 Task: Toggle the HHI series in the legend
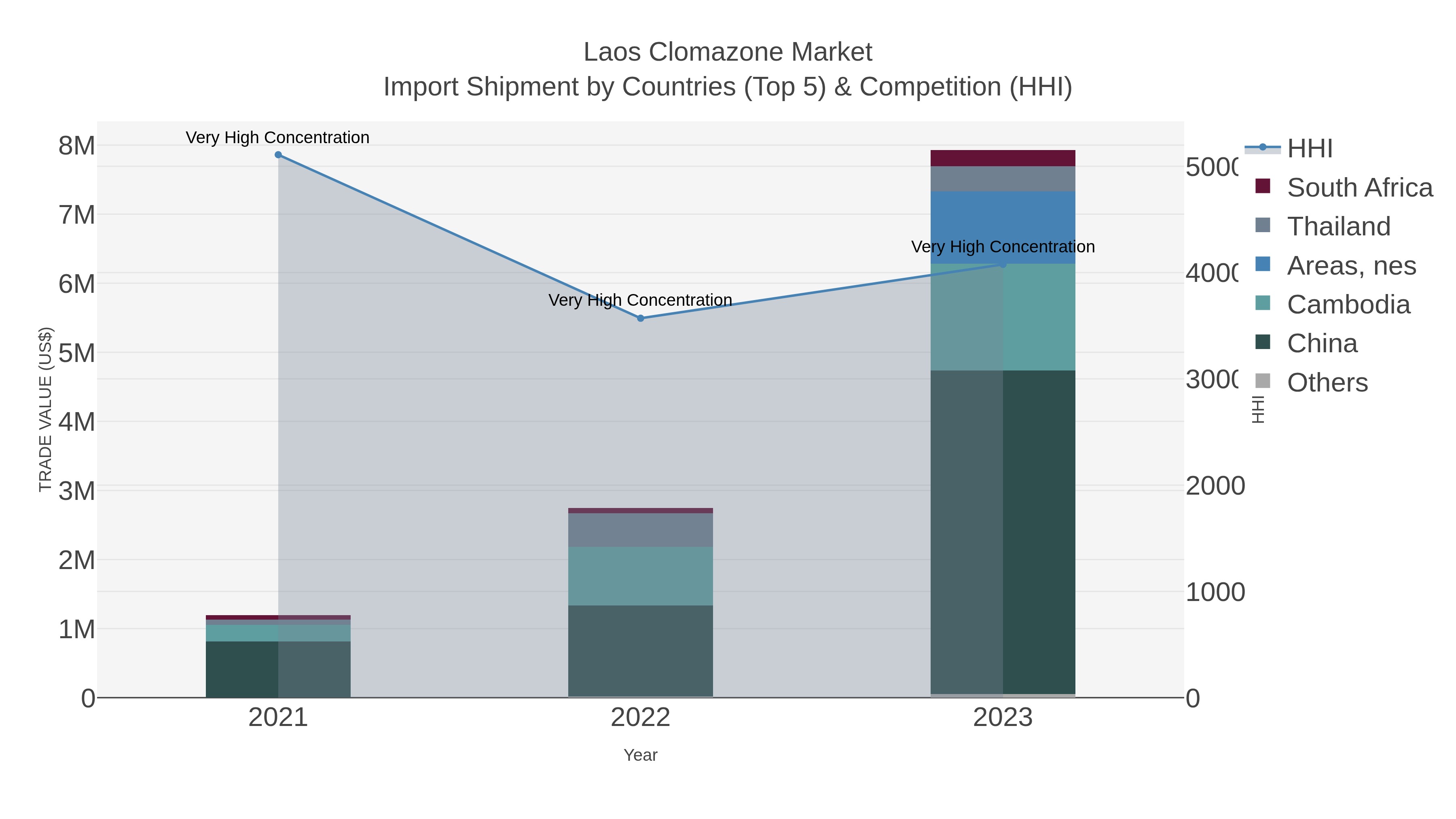coord(1289,148)
